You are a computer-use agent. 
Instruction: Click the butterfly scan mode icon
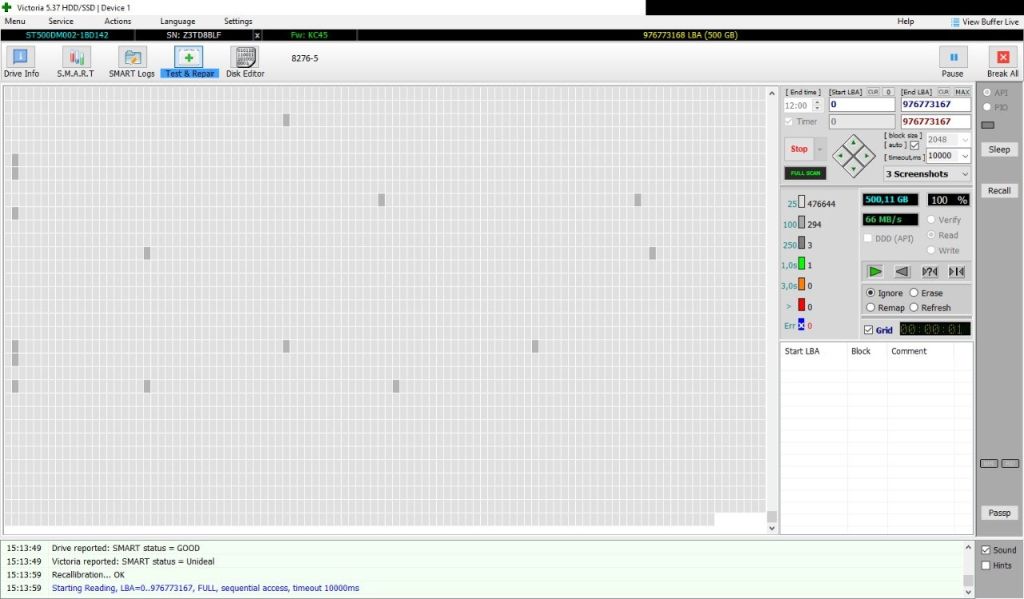click(x=957, y=271)
